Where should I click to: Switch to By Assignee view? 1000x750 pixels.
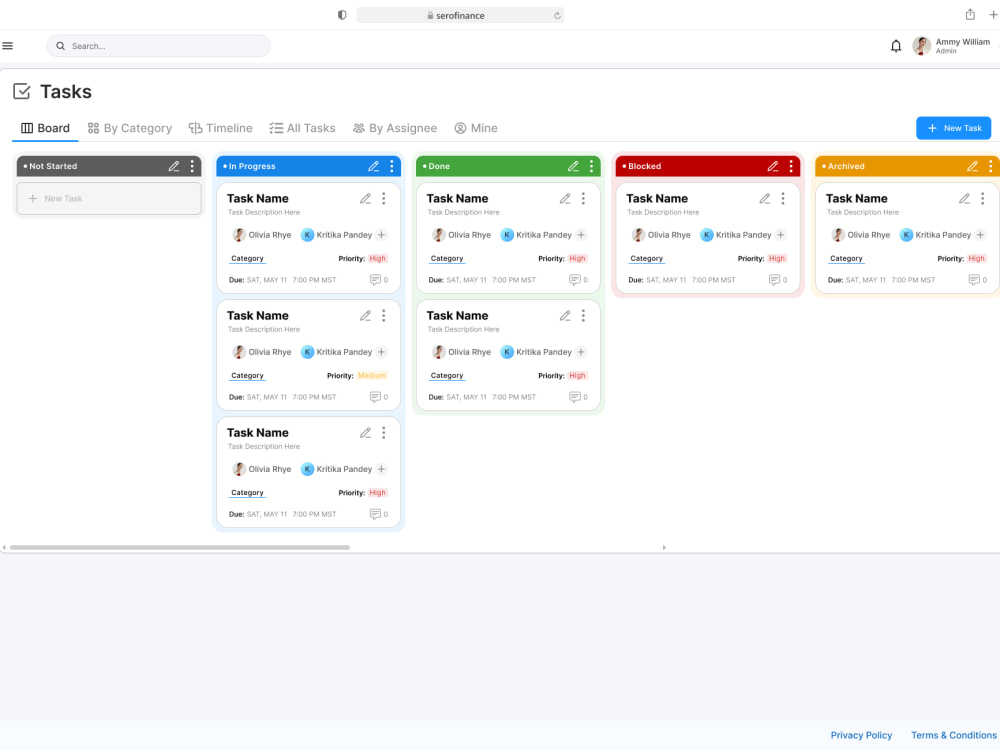(x=395, y=128)
